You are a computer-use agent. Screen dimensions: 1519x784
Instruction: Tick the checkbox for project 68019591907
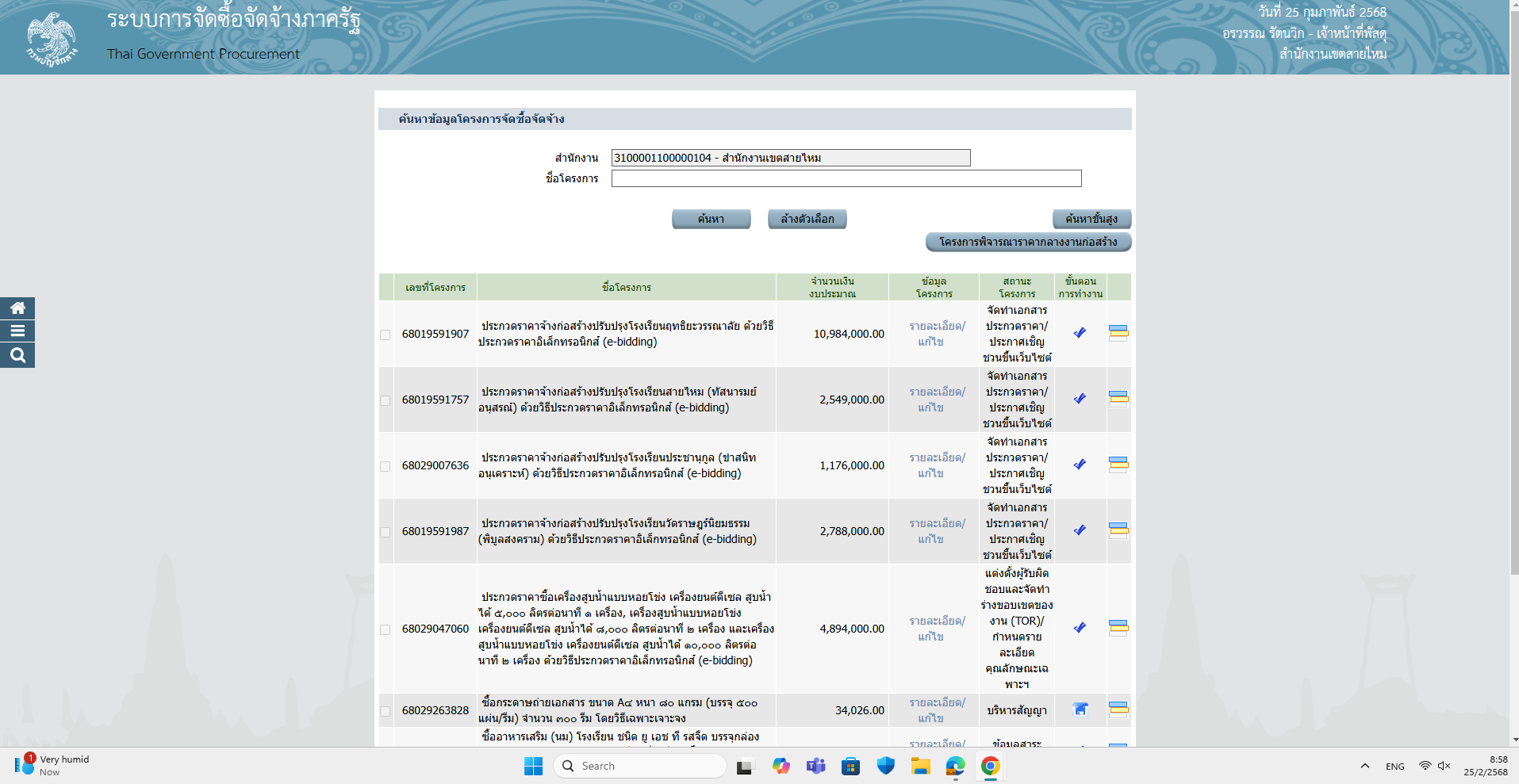(x=386, y=335)
